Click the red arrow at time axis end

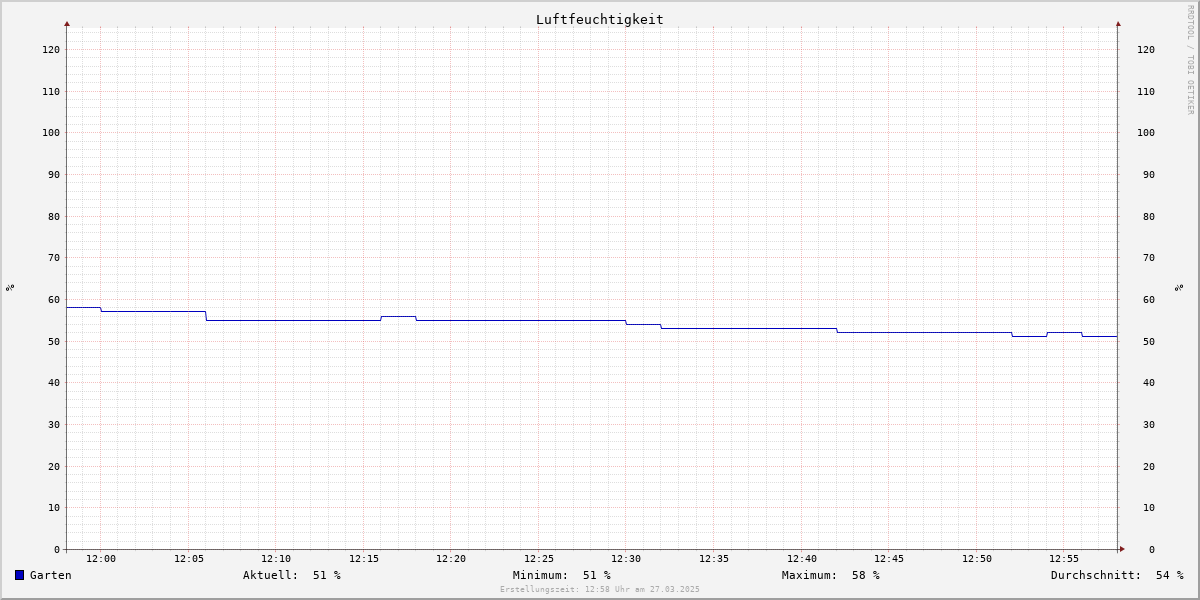tap(1122, 549)
